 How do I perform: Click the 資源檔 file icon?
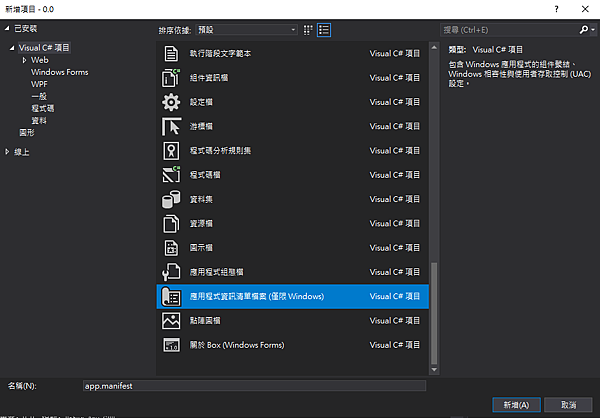[171, 224]
